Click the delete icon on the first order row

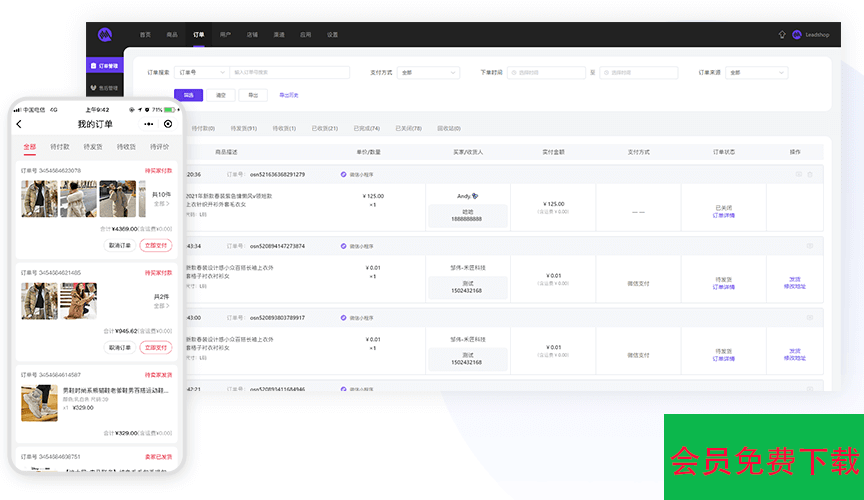[x=810, y=174]
